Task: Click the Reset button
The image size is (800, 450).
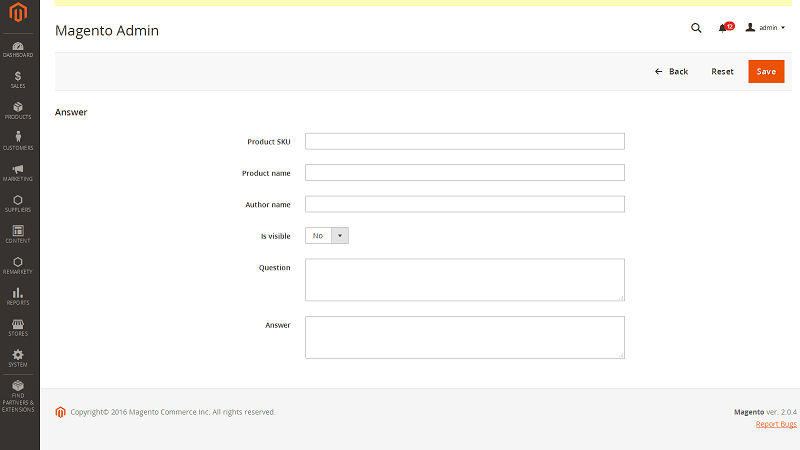Action: [x=722, y=72]
